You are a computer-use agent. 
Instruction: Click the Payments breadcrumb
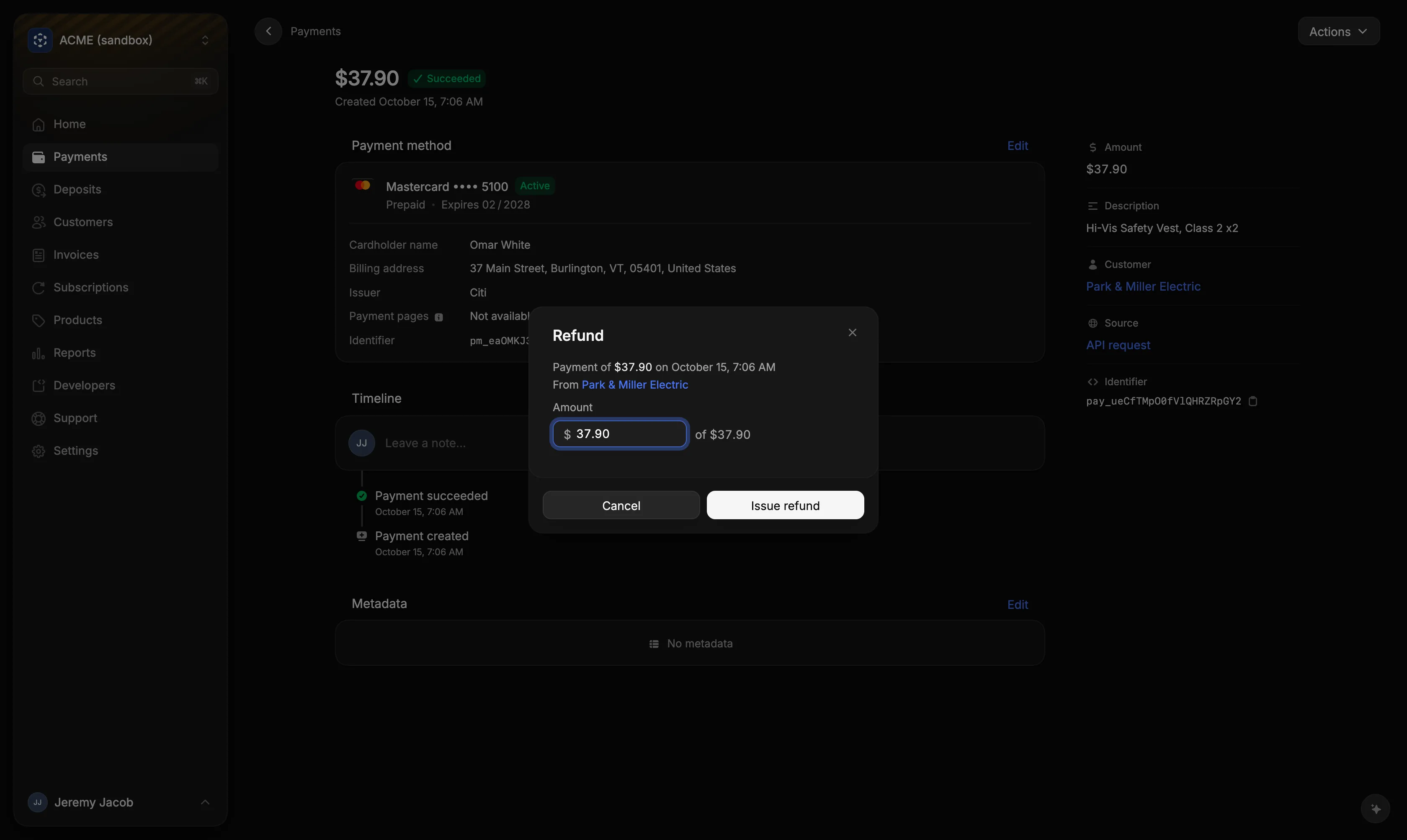click(x=315, y=31)
